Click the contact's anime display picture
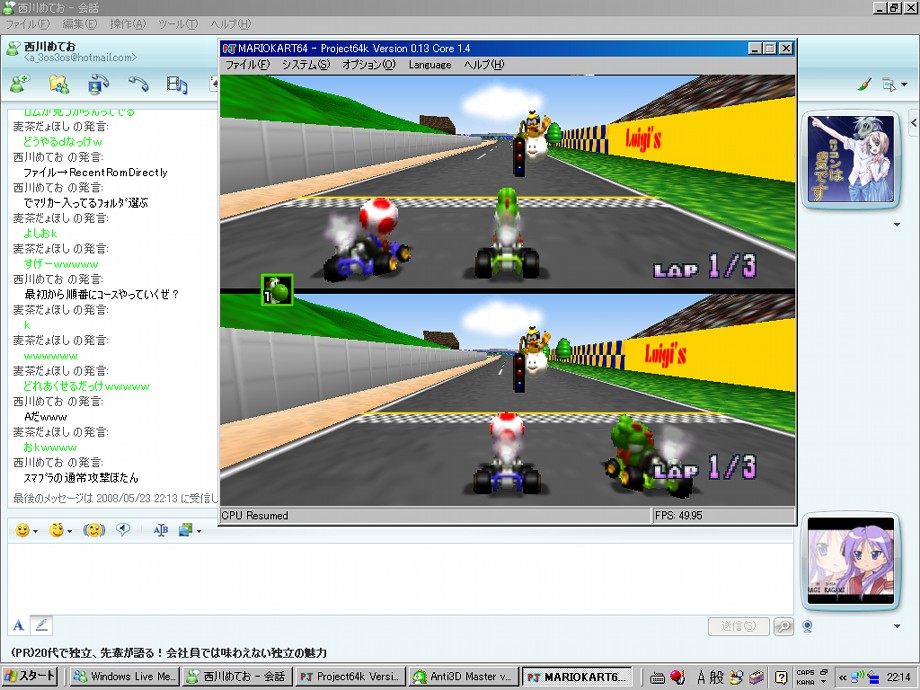This screenshot has width=920, height=690. point(850,159)
